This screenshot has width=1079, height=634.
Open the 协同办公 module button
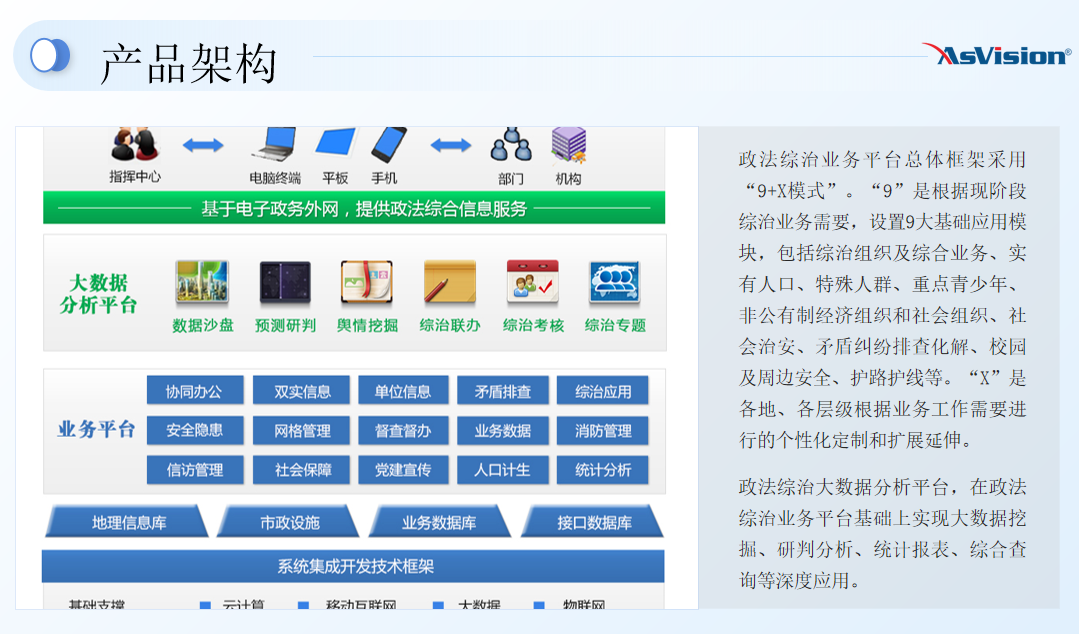coord(194,391)
